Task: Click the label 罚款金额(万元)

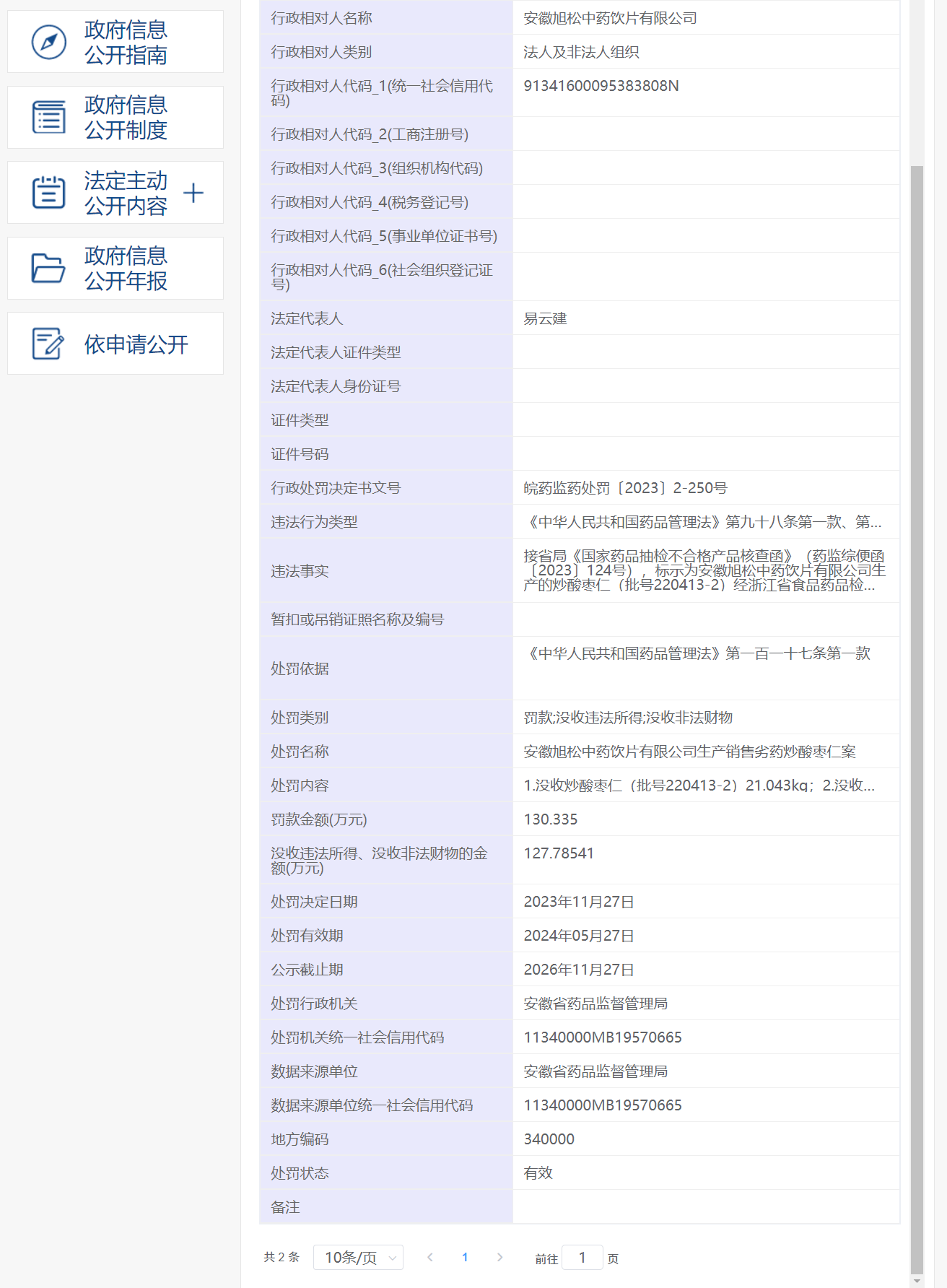Action: tap(319, 819)
